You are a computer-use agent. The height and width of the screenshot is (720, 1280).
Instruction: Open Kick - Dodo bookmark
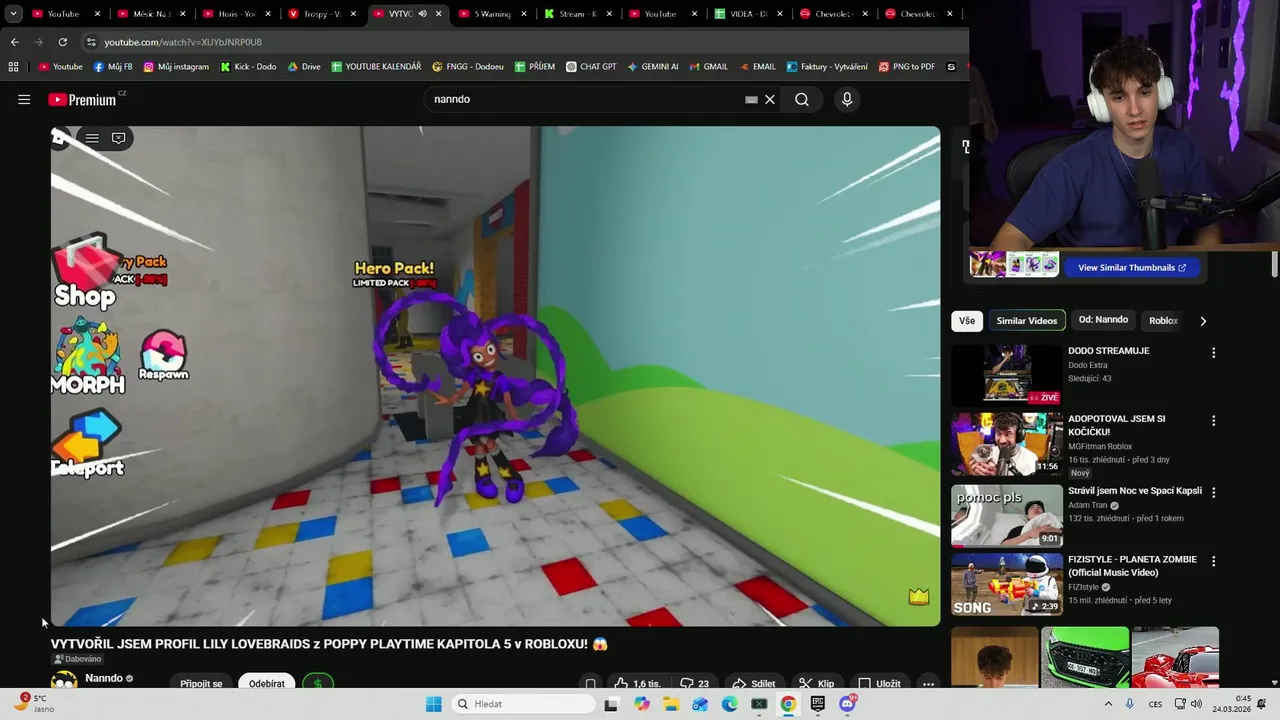point(248,67)
